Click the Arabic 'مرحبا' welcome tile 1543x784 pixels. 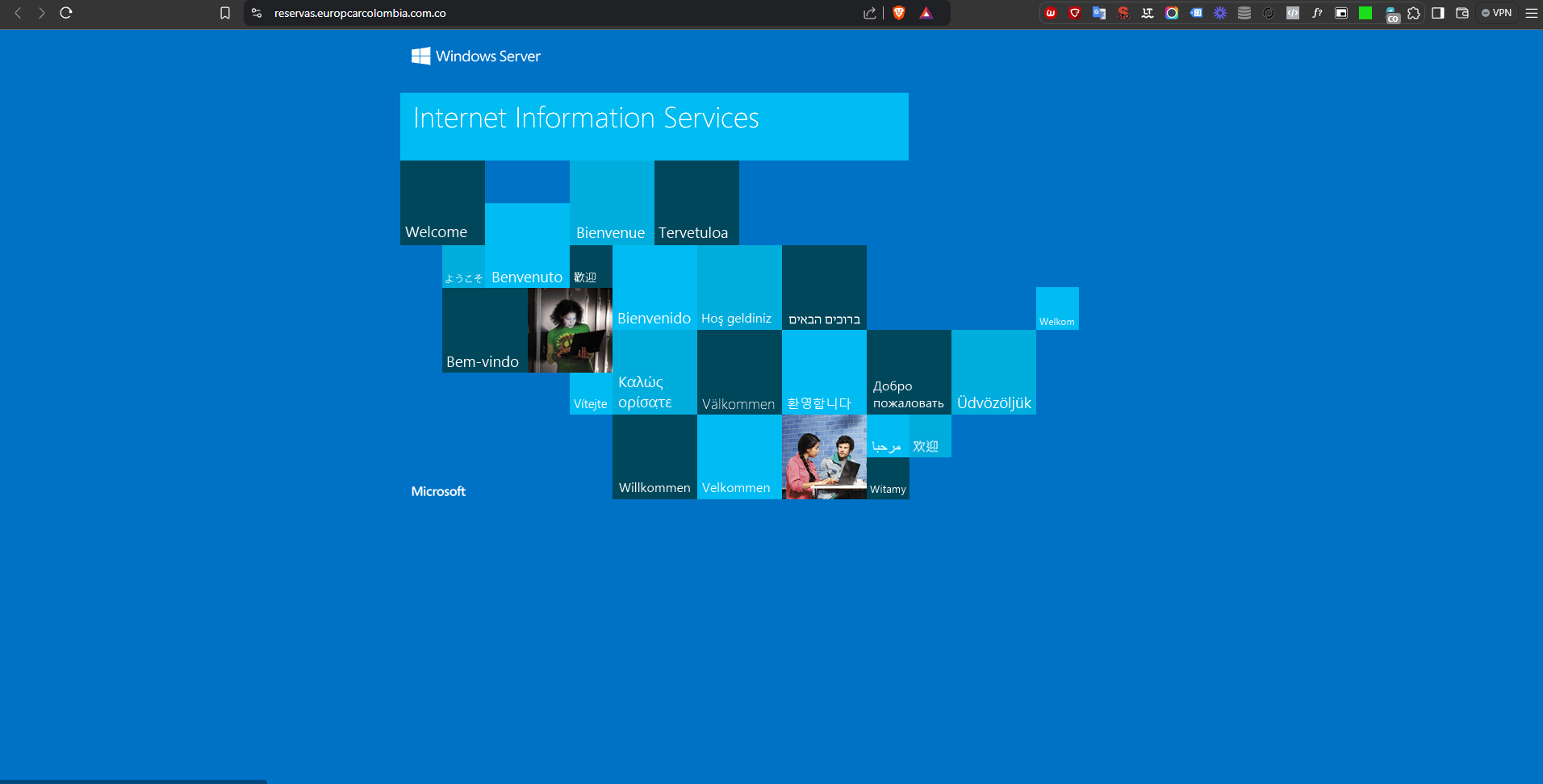point(888,436)
